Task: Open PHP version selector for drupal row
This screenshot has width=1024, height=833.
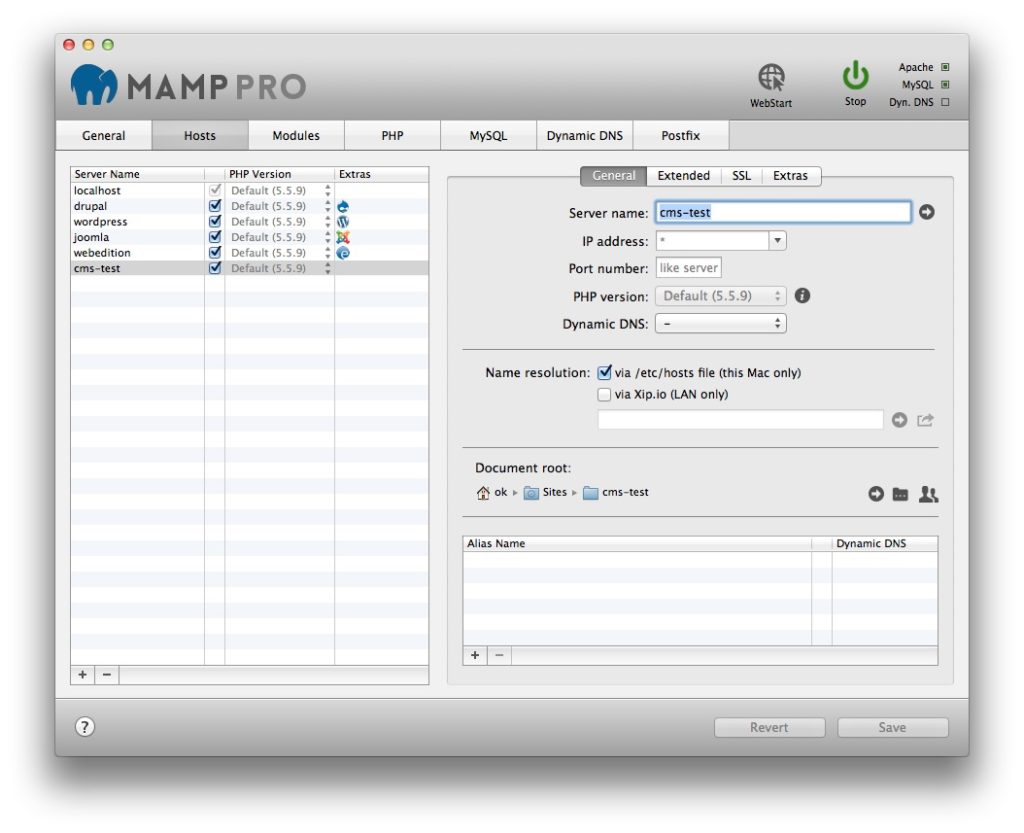Action: pyautogui.click(x=328, y=206)
